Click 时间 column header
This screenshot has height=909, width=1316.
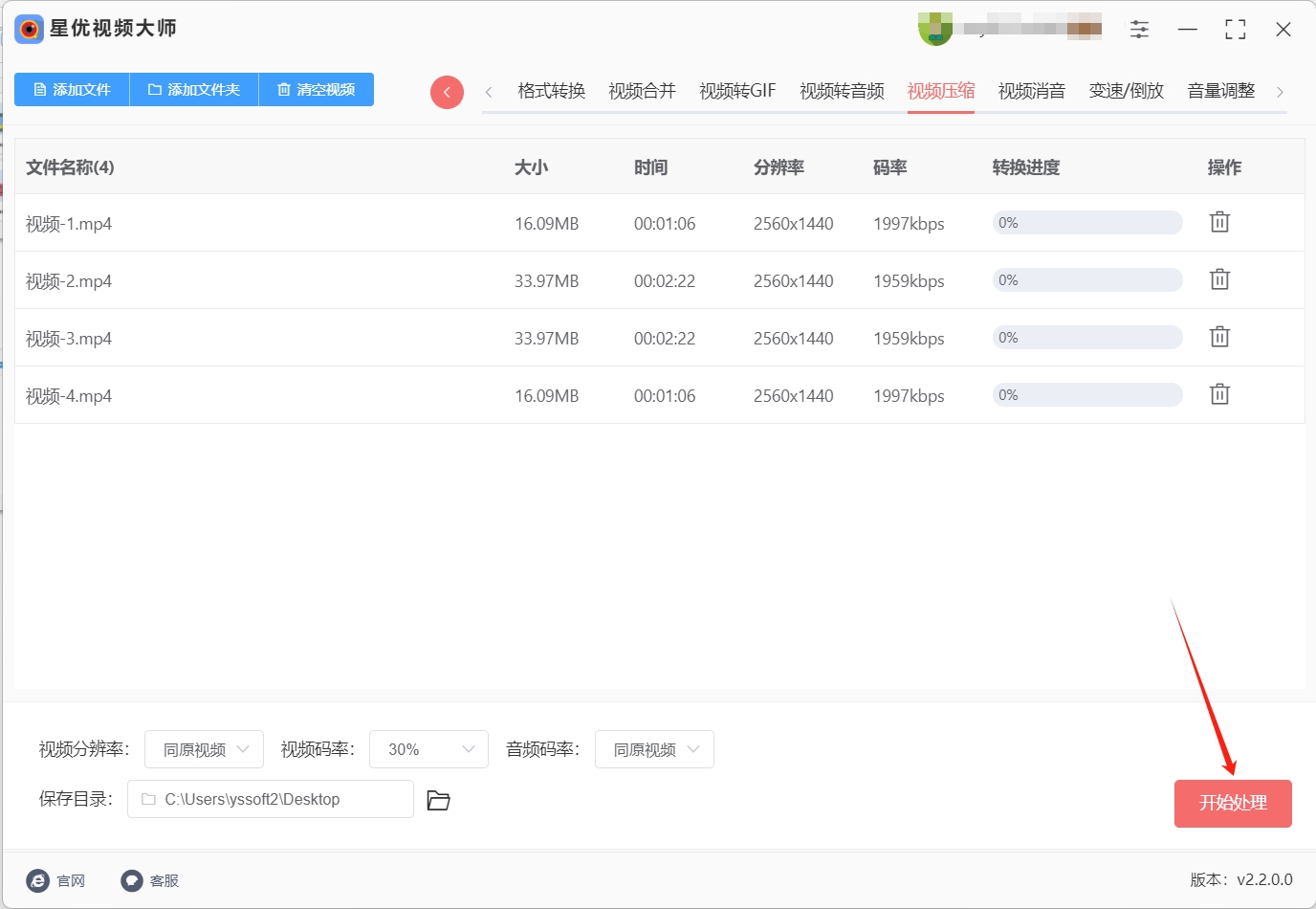650,167
